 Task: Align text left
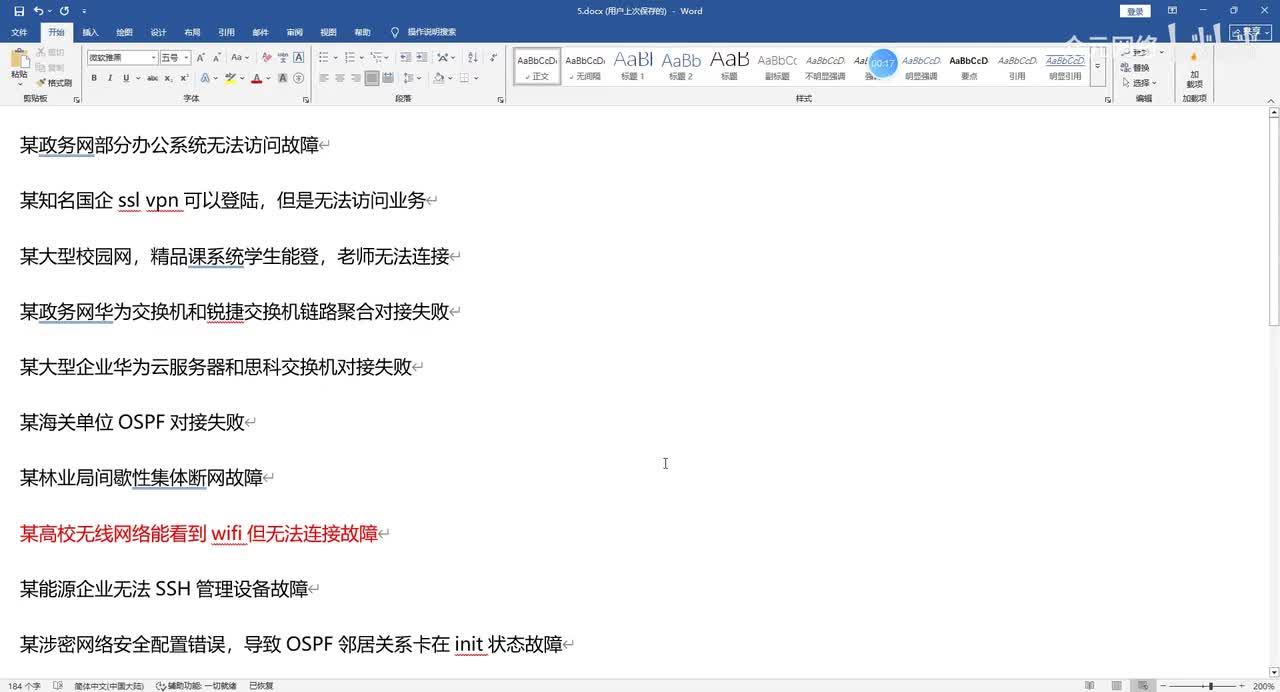[324, 78]
